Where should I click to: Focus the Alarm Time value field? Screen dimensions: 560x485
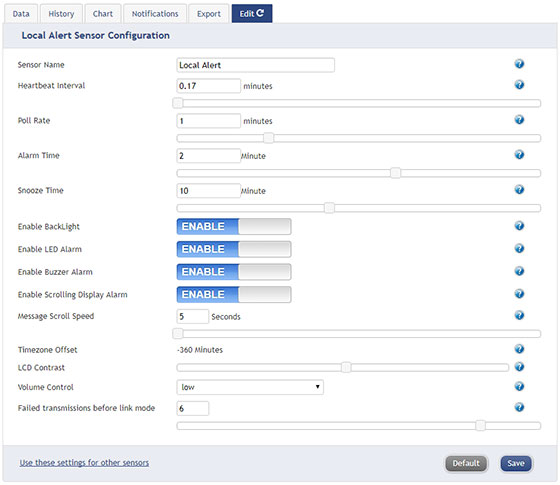click(209, 156)
